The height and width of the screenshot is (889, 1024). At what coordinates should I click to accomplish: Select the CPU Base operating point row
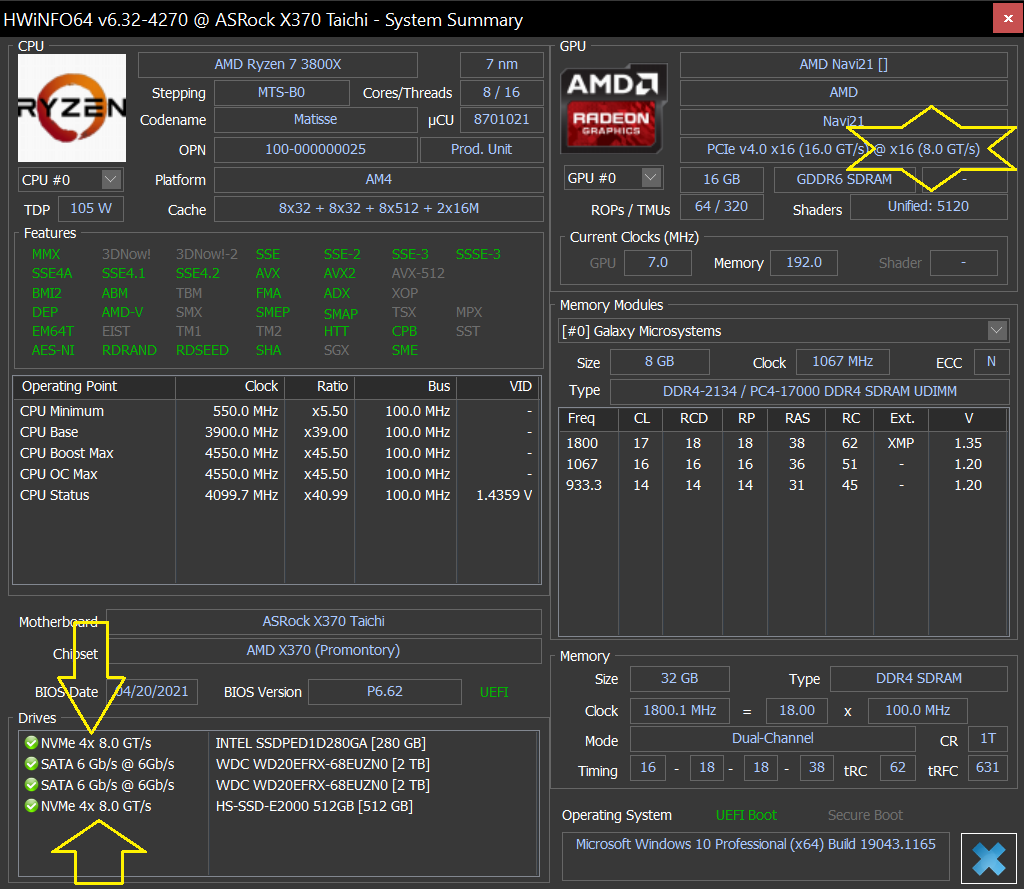[276, 432]
